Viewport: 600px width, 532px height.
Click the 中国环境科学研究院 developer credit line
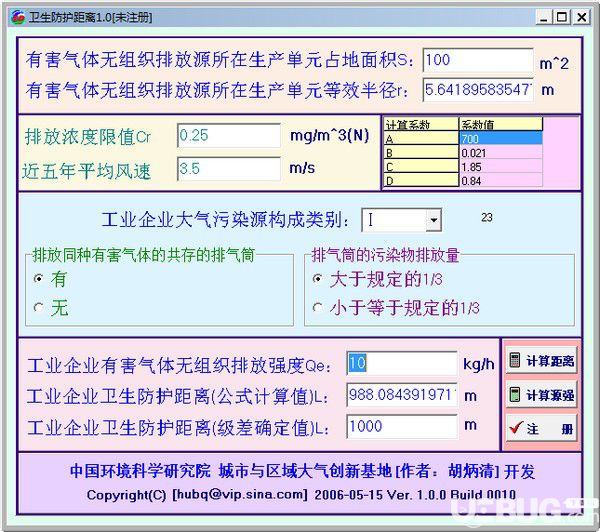coord(302,471)
